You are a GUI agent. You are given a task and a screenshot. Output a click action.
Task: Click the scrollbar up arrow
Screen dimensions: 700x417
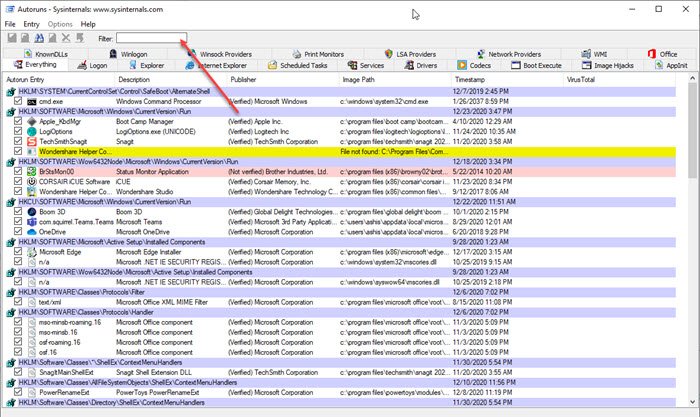pos(692,79)
